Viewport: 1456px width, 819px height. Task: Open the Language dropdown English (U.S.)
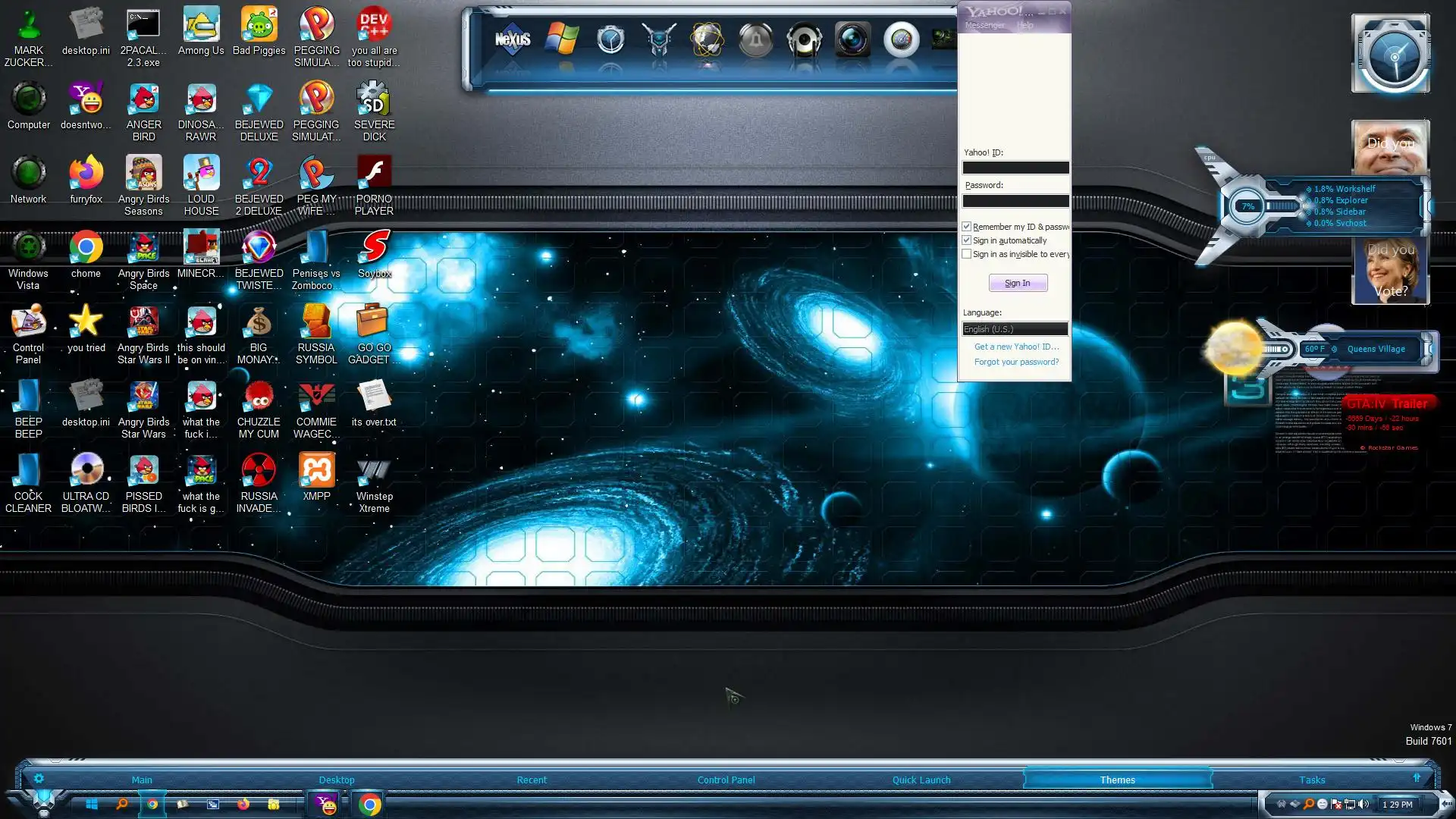pos(1015,329)
